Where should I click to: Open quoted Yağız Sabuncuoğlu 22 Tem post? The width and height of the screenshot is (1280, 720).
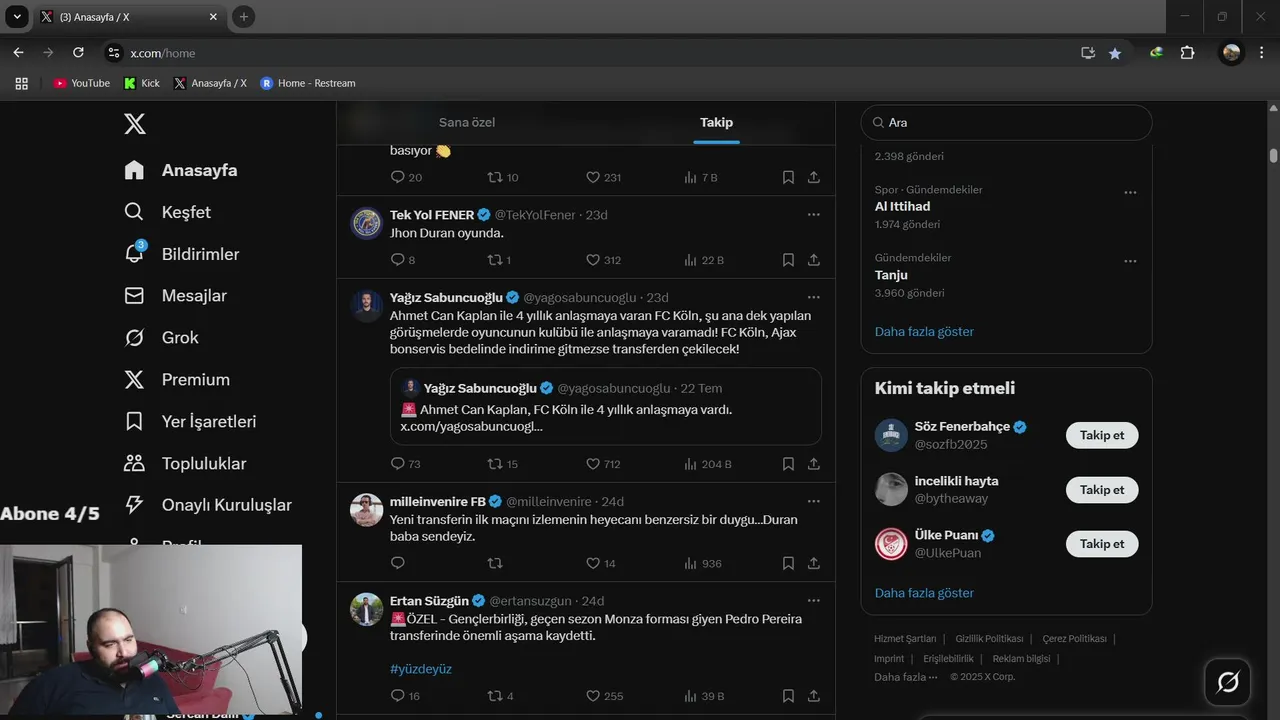pos(605,406)
